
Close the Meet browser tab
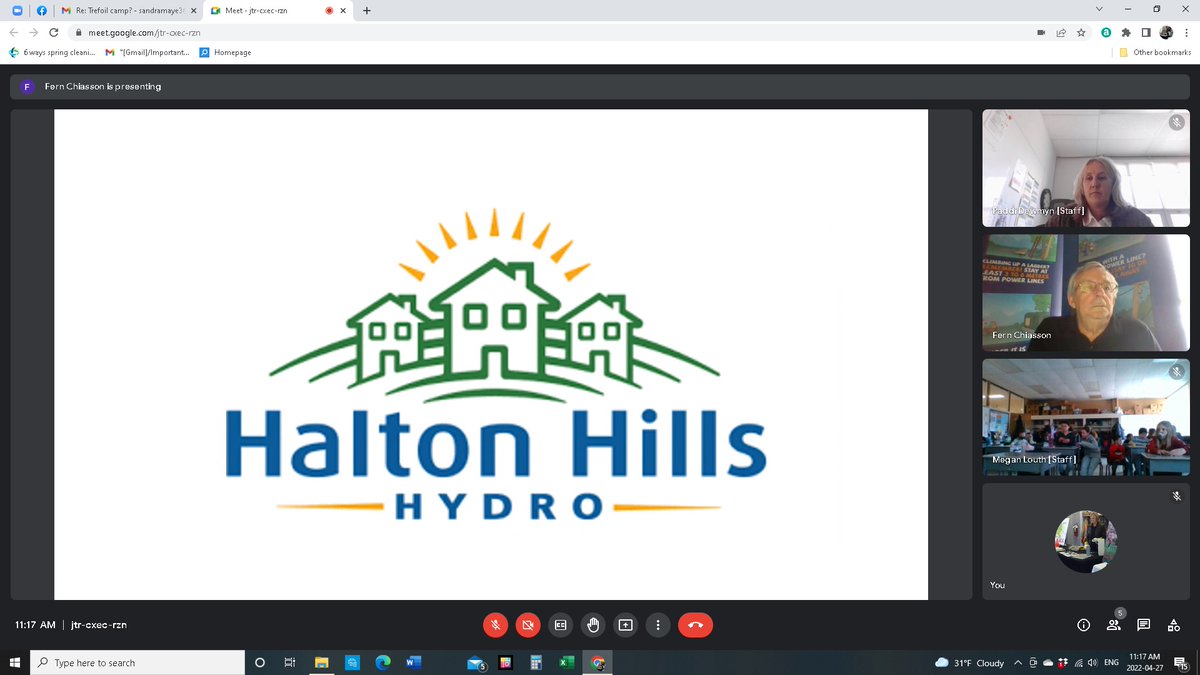(x=343, y=11)
